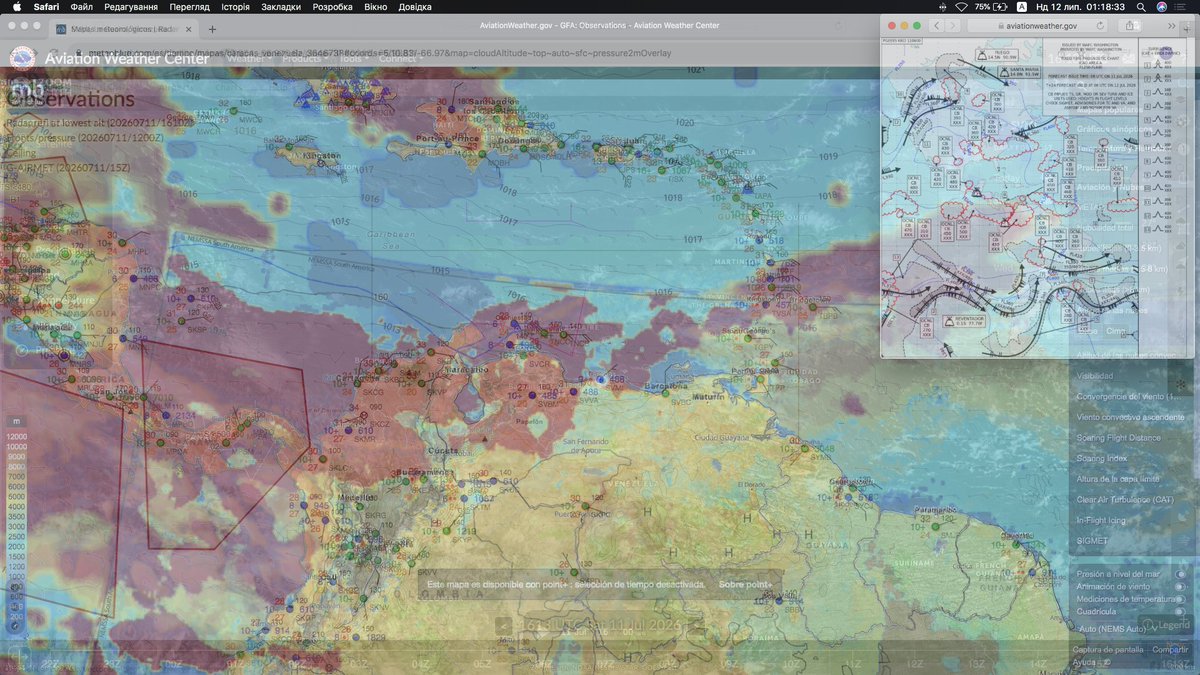
Task: Select Visibilidad map layer
Action: [x=1096, y=375]
